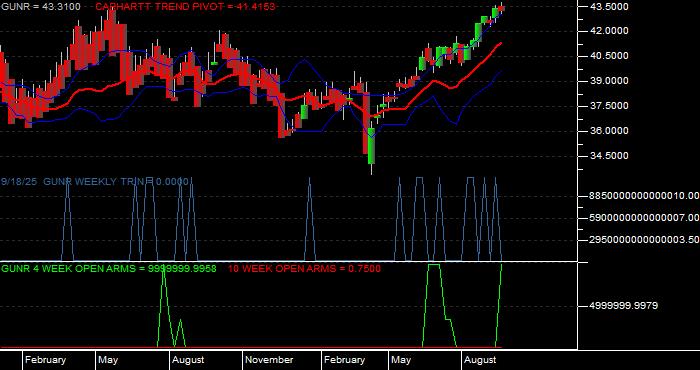The width and height of the screenshot is (700, 370).
Task: Click the second February timeline marker
Action: [344, 360]
